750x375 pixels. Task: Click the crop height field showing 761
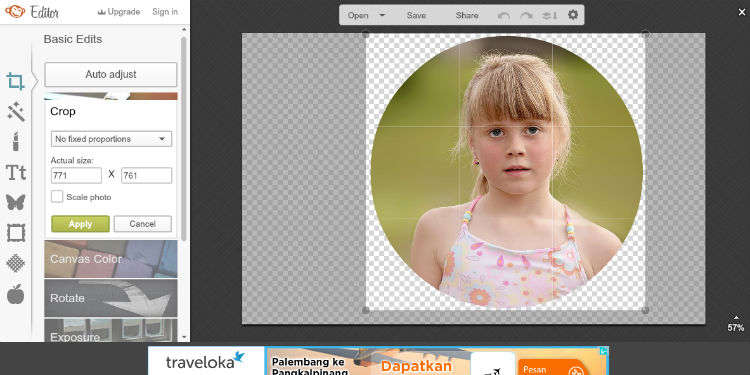point(146,176)
